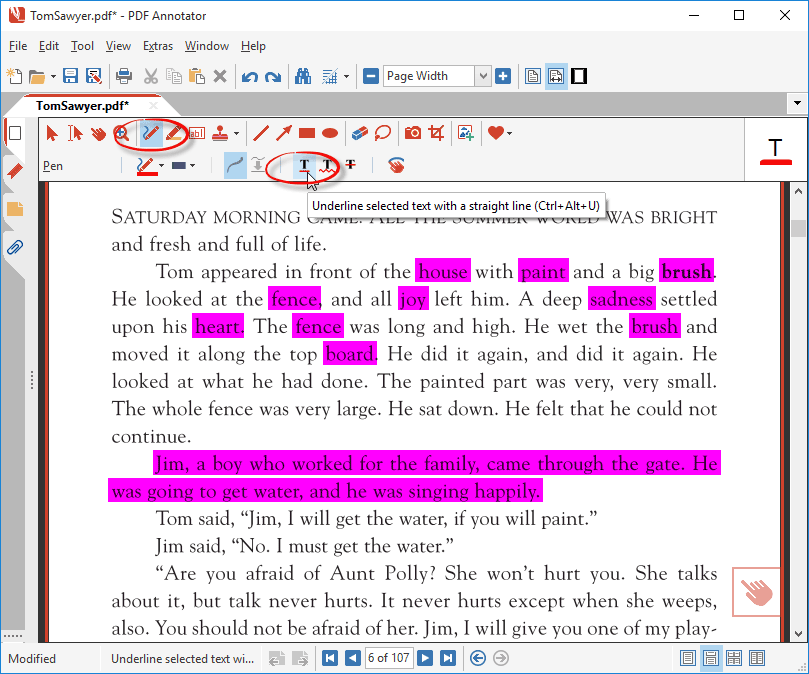
Task: Expand the Favorites heart dropdown
Action: point(510,134)
